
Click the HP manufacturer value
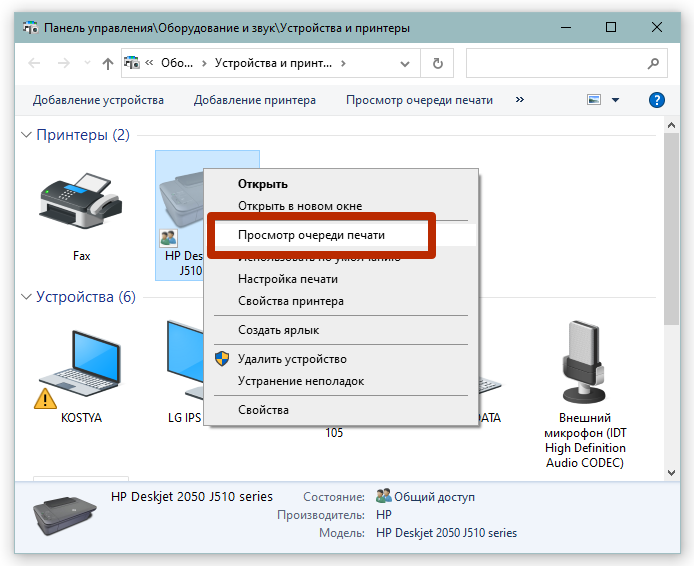click(x=384, y=515)
